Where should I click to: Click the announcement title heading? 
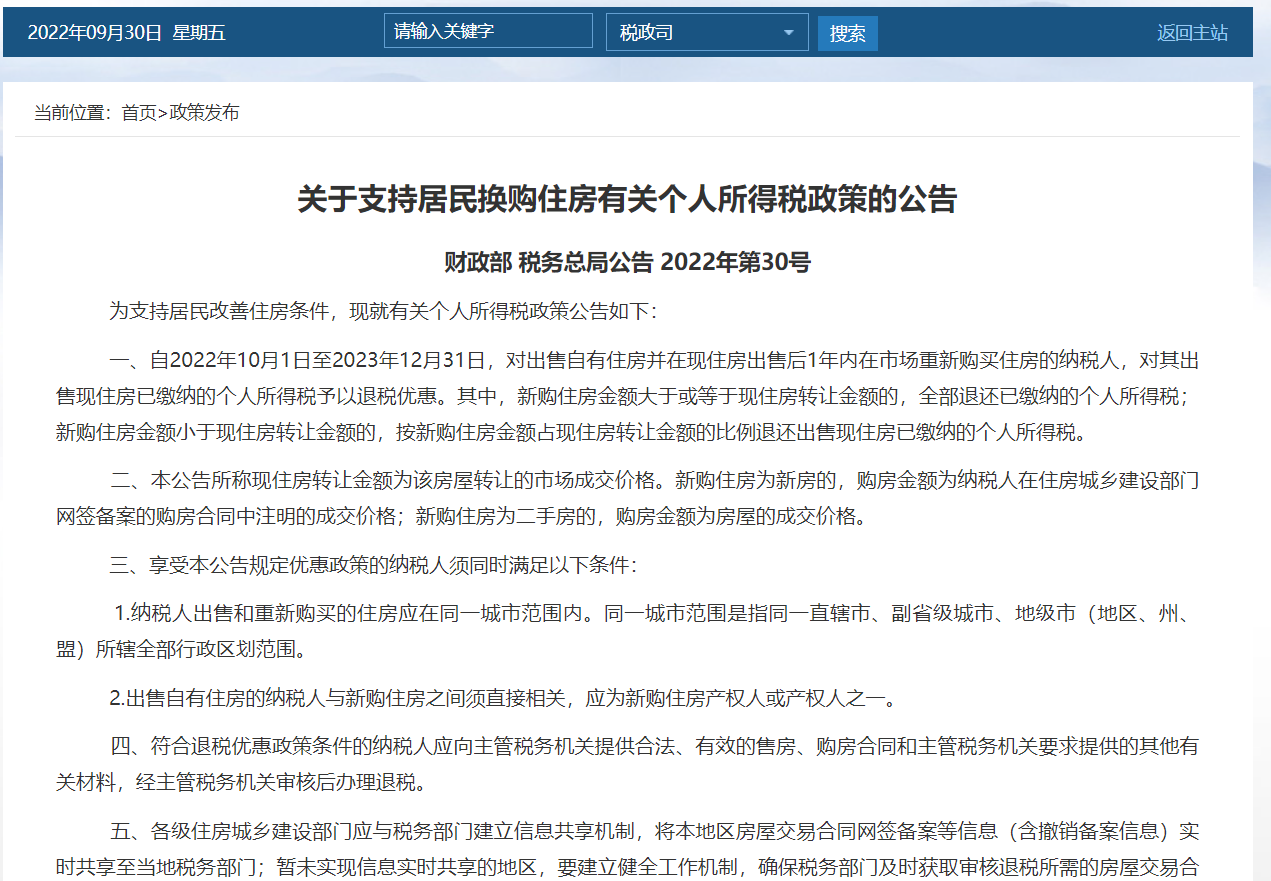(634, 199)
